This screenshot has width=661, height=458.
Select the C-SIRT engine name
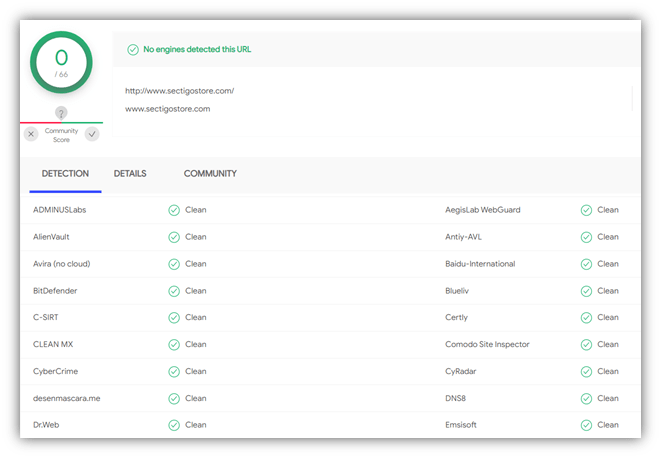(x=46, y=317)
